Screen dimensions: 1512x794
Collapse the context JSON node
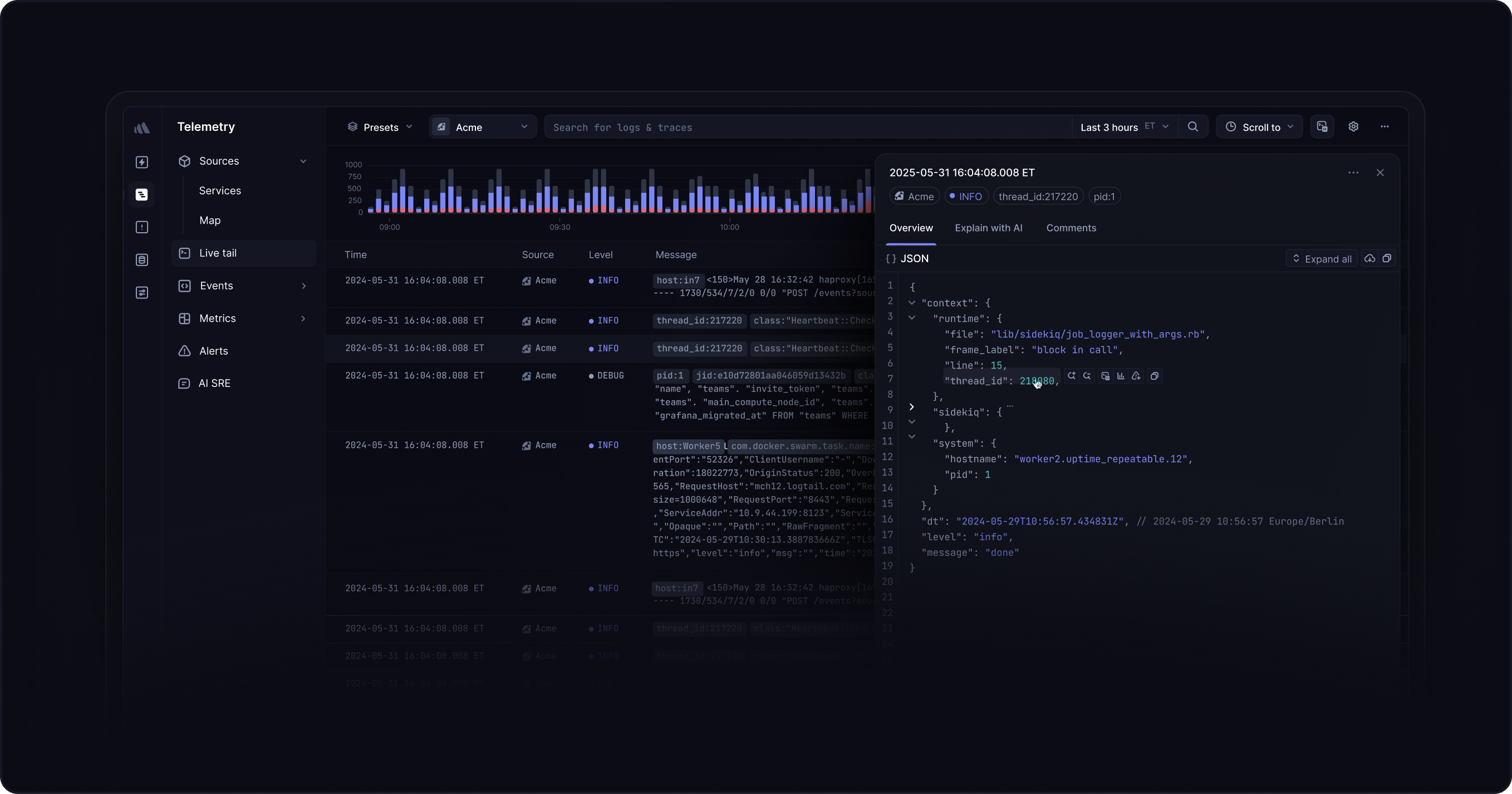(911, 303)
